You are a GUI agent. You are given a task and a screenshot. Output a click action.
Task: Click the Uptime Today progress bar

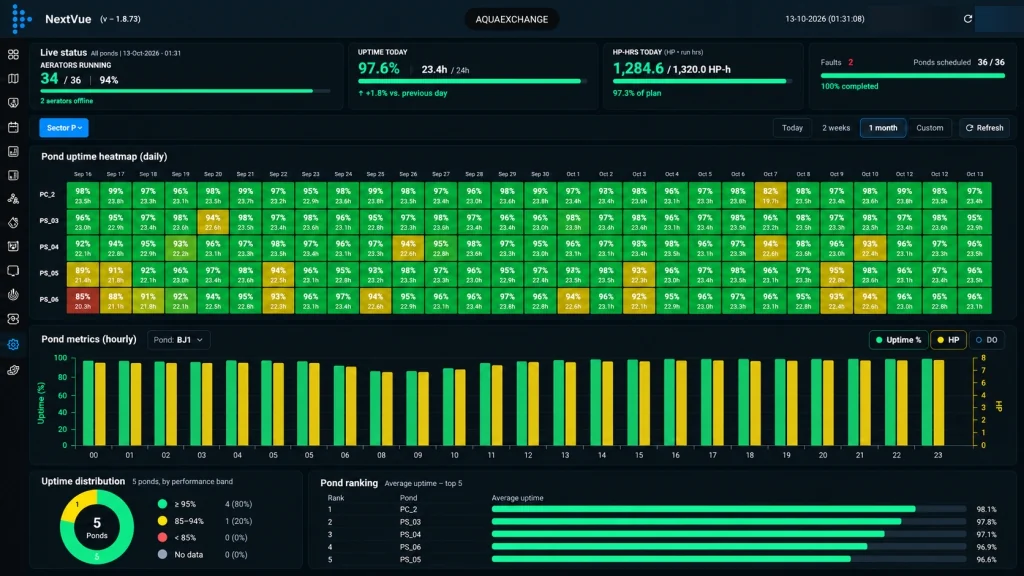click(472, 81)
